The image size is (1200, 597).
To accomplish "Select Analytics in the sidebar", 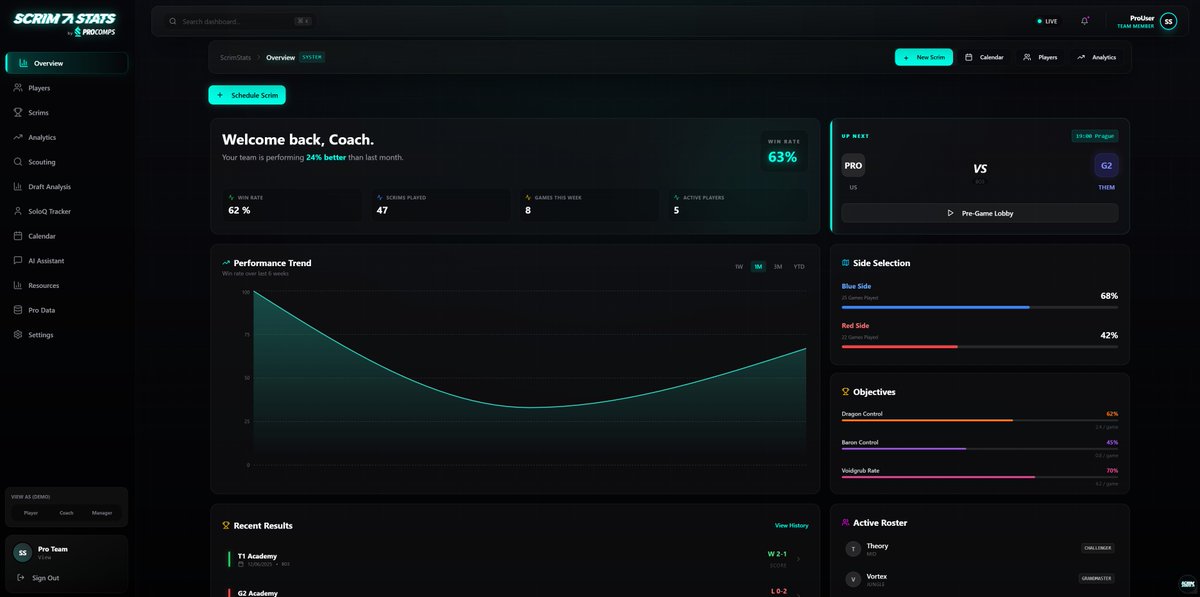I will (66, 137).
